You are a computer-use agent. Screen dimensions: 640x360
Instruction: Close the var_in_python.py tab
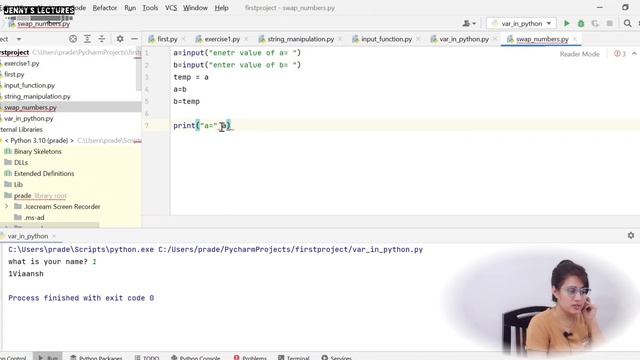(x=495, y=39)
